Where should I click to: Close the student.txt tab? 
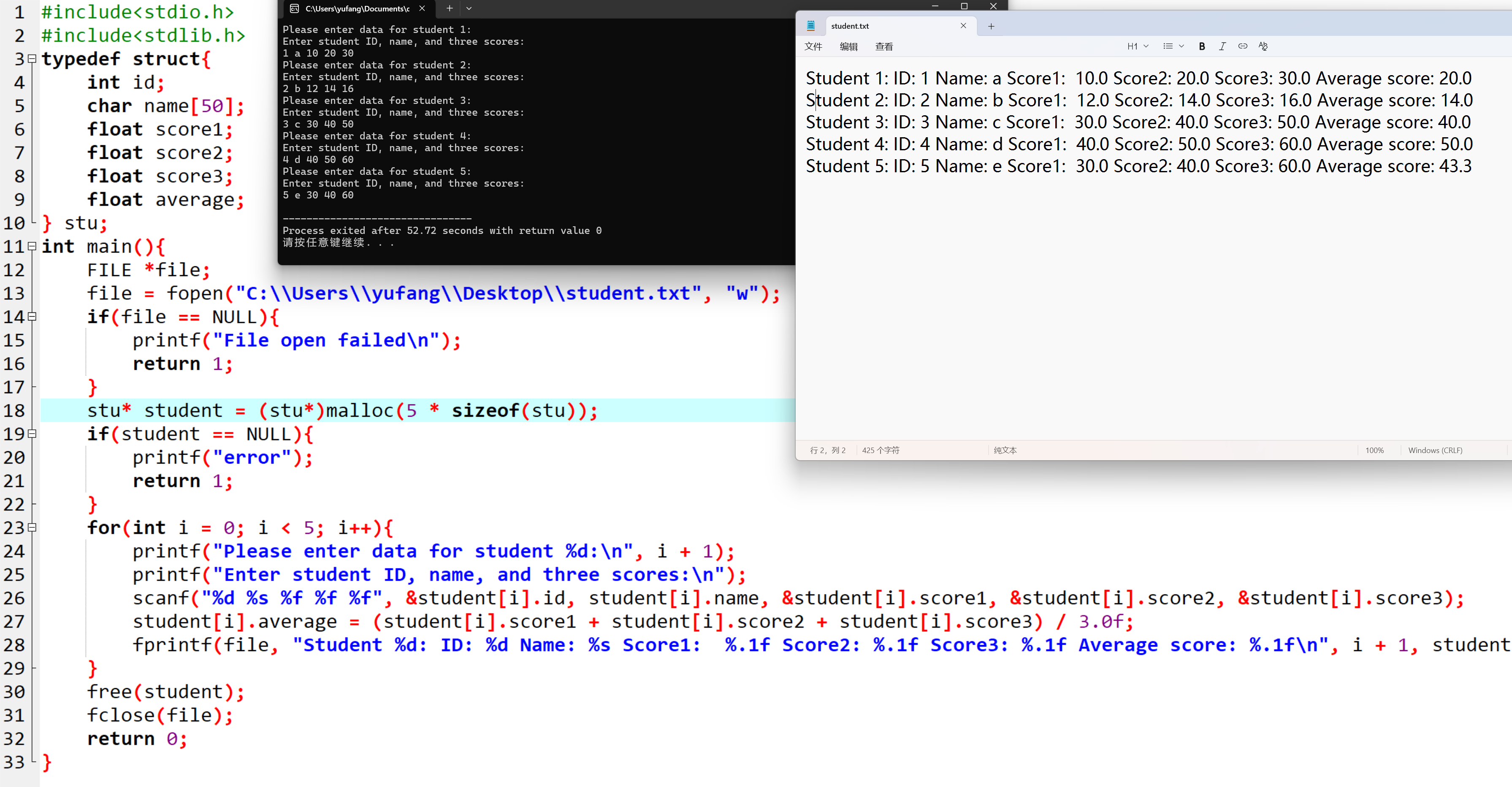tap(963, 26)
